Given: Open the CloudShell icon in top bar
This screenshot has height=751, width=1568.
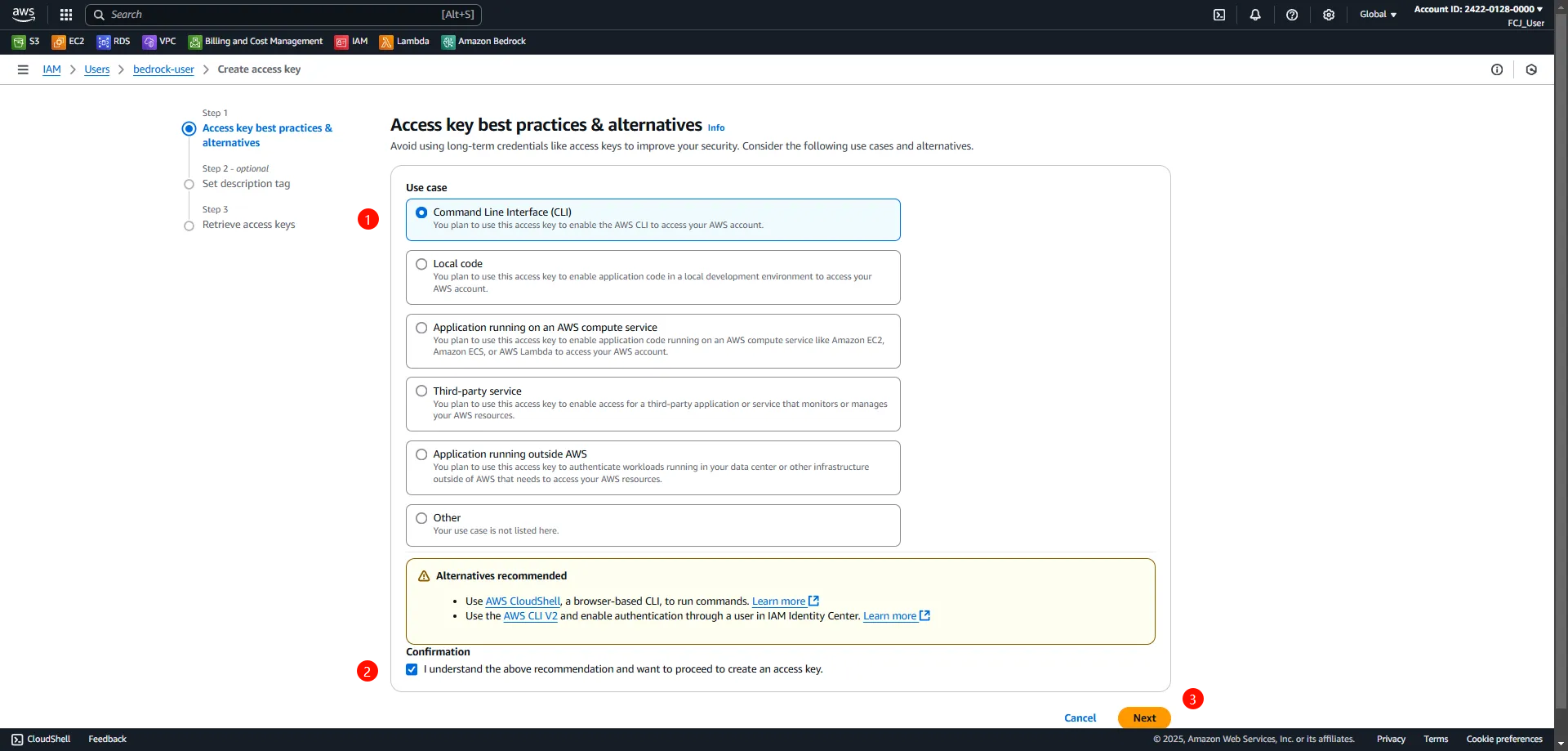Looking at the screenshot, I should click(1219, 15).
